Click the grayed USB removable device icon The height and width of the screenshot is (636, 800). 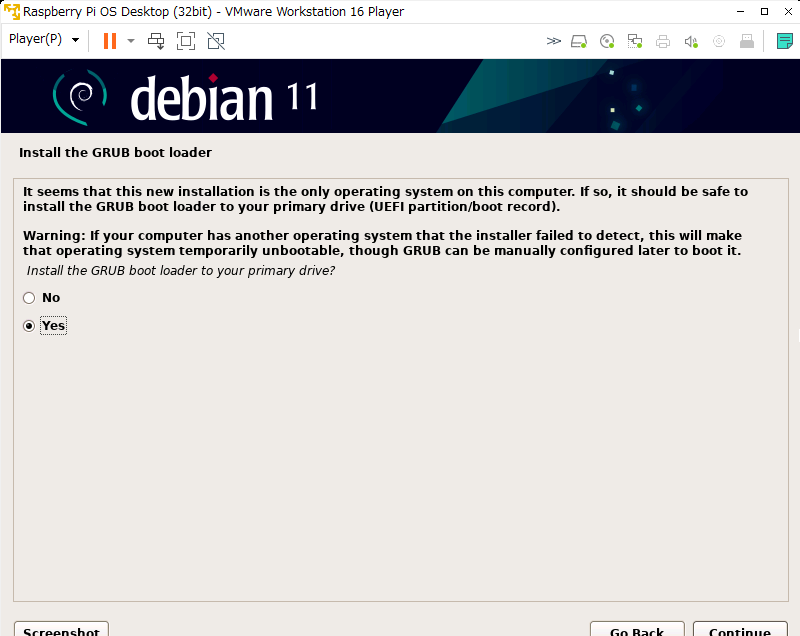click(747, 41)
